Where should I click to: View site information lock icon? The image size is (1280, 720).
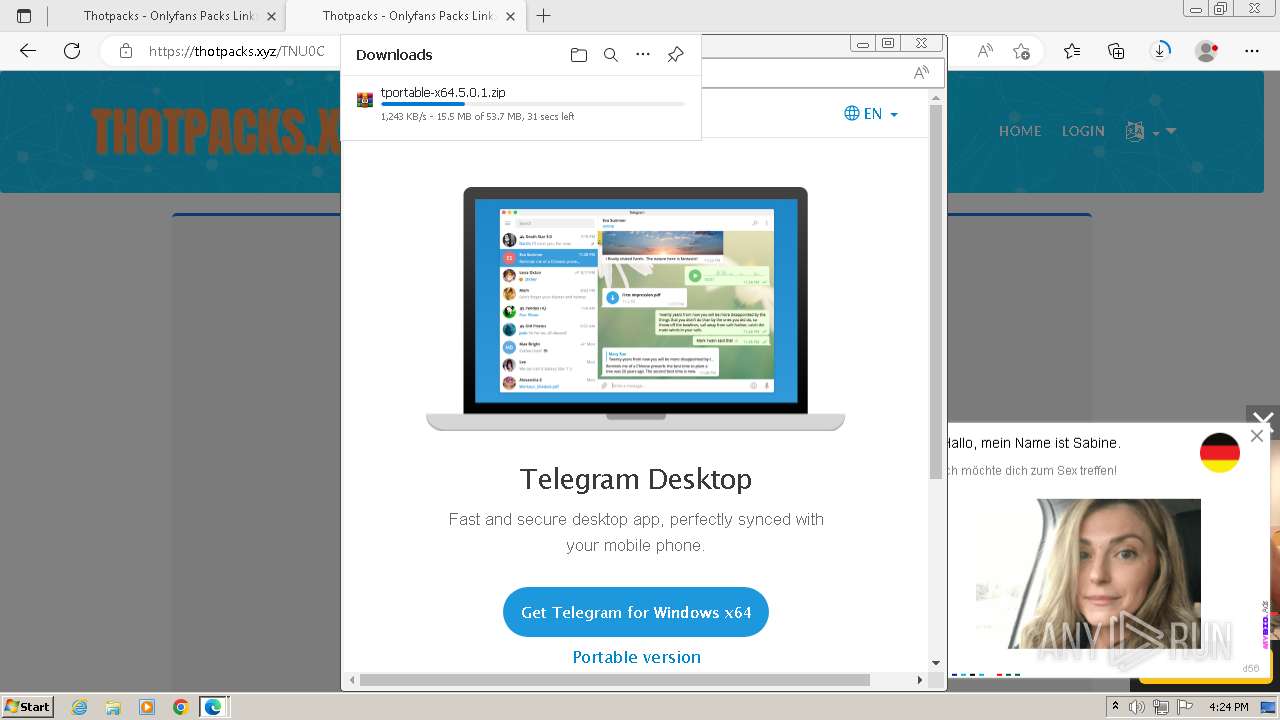pos(126,51)
